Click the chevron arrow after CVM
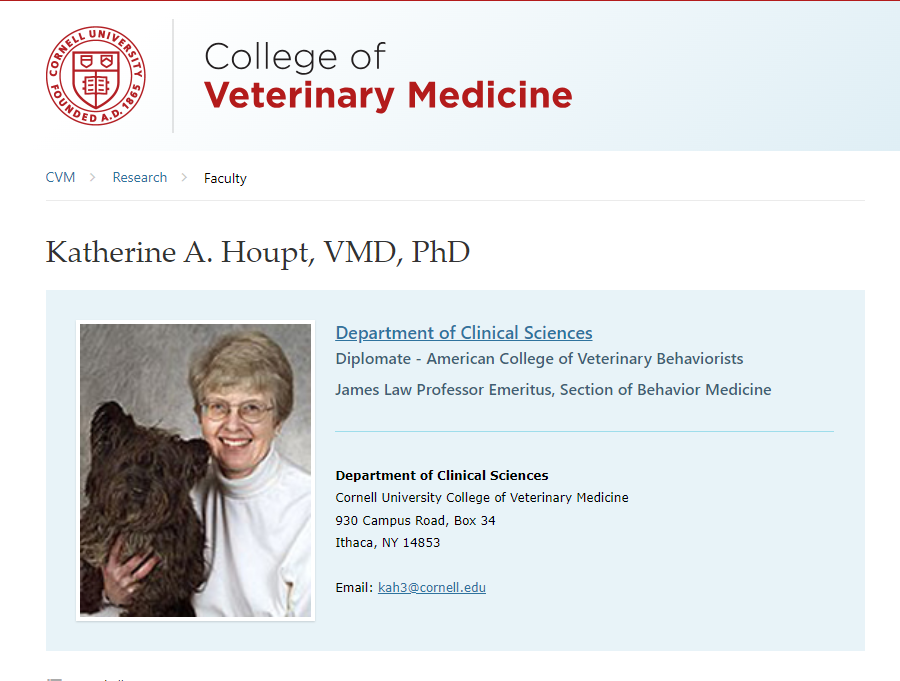900x681 pixels. [93, 178]
